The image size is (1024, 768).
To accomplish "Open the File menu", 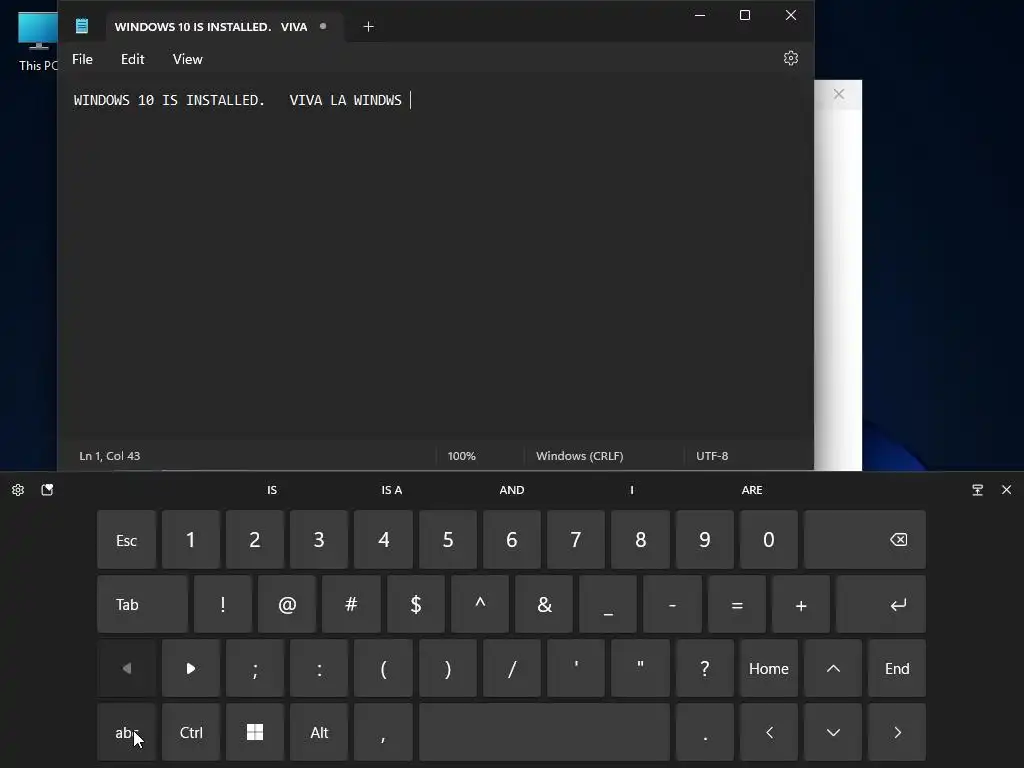I will pos(82,59).
